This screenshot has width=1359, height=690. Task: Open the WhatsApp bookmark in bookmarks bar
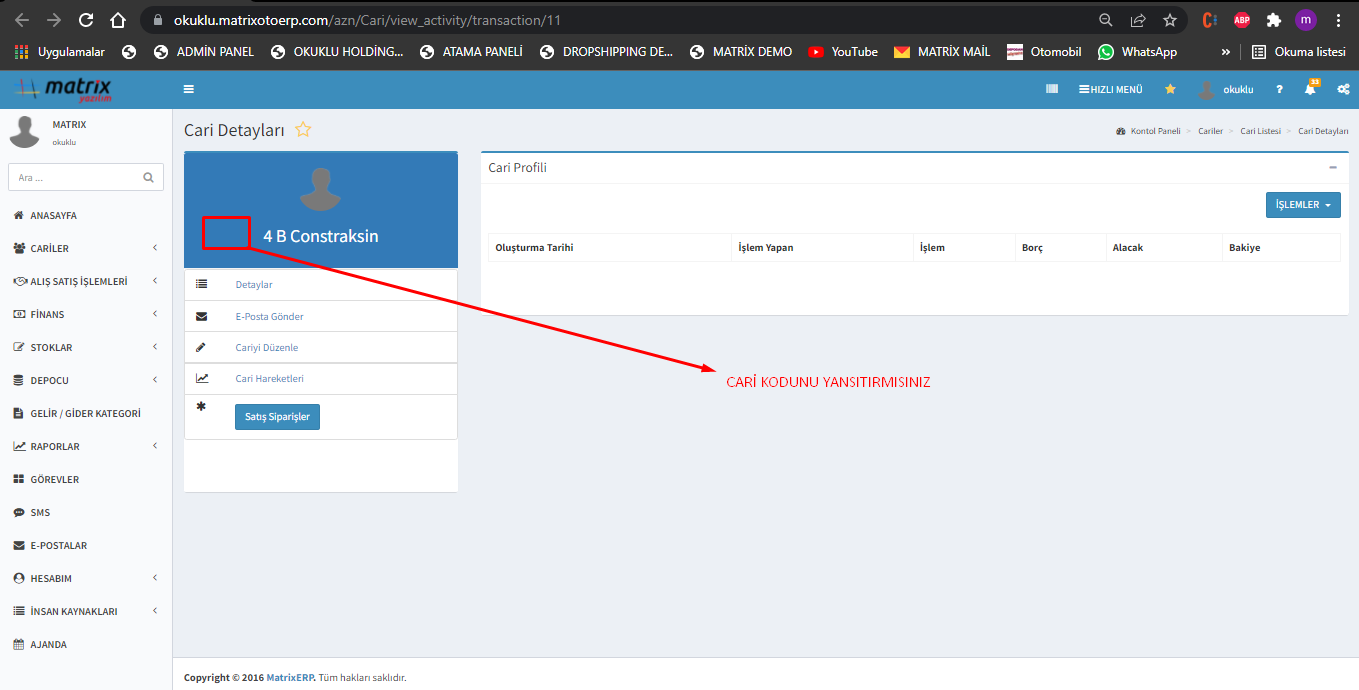[x=1148, y=52]
